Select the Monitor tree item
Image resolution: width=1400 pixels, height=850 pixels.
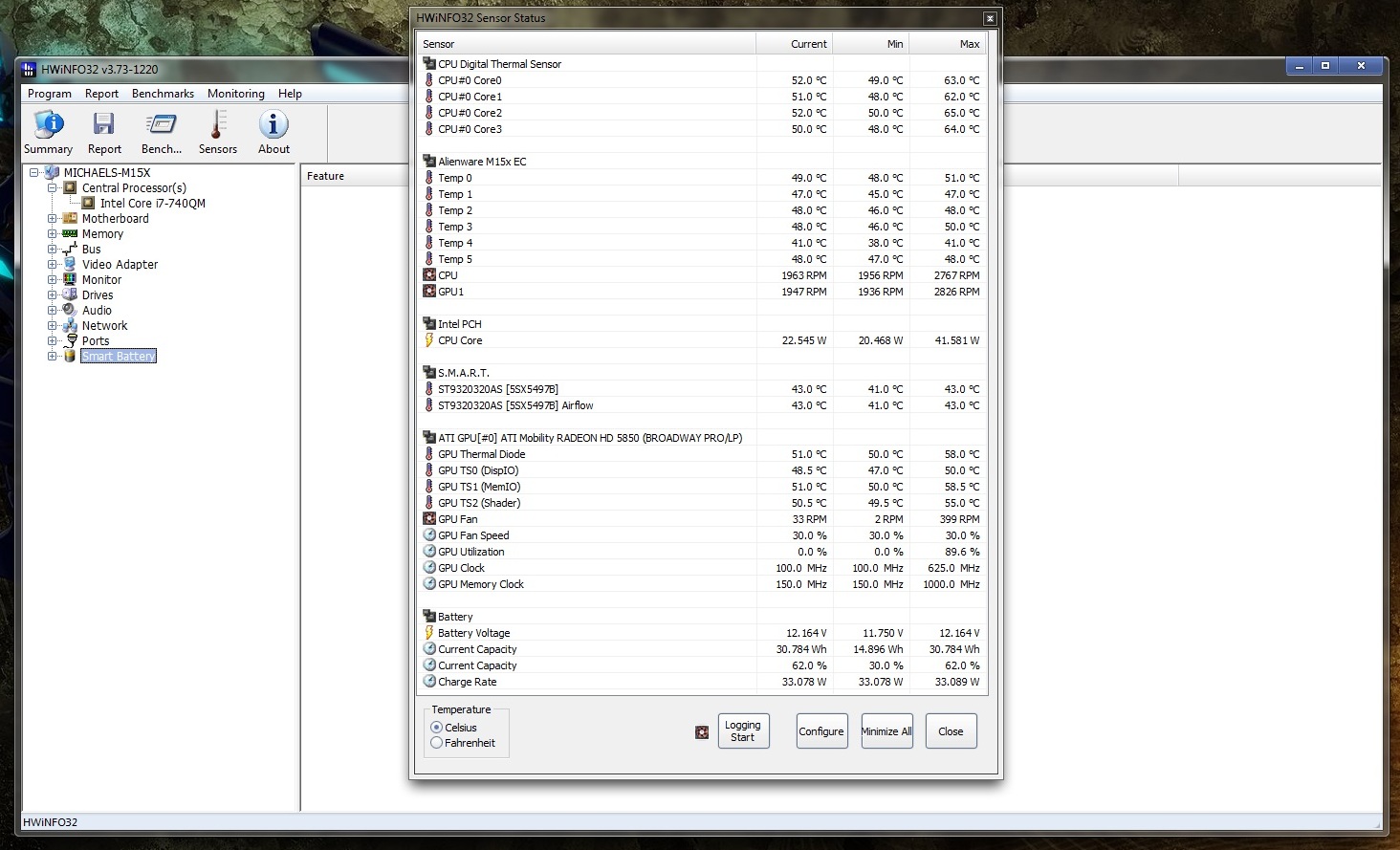tap(101, 280)
